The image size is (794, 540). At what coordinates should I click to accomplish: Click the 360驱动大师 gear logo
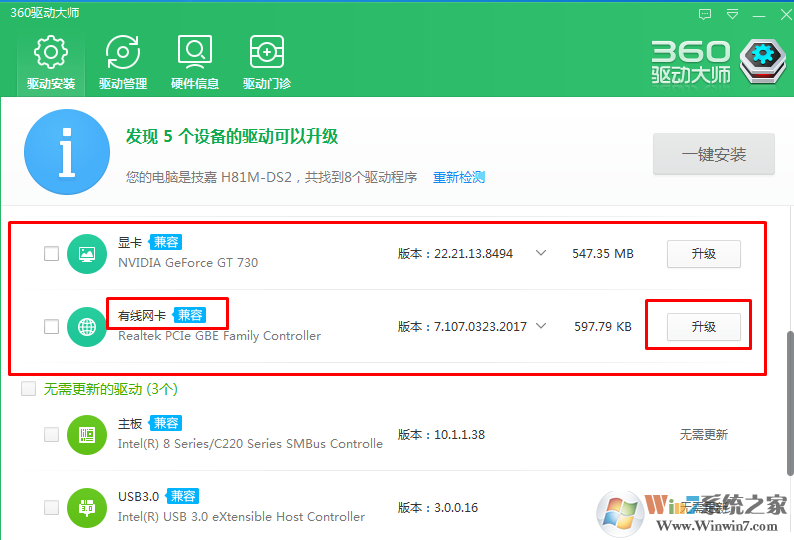[765, 59]
